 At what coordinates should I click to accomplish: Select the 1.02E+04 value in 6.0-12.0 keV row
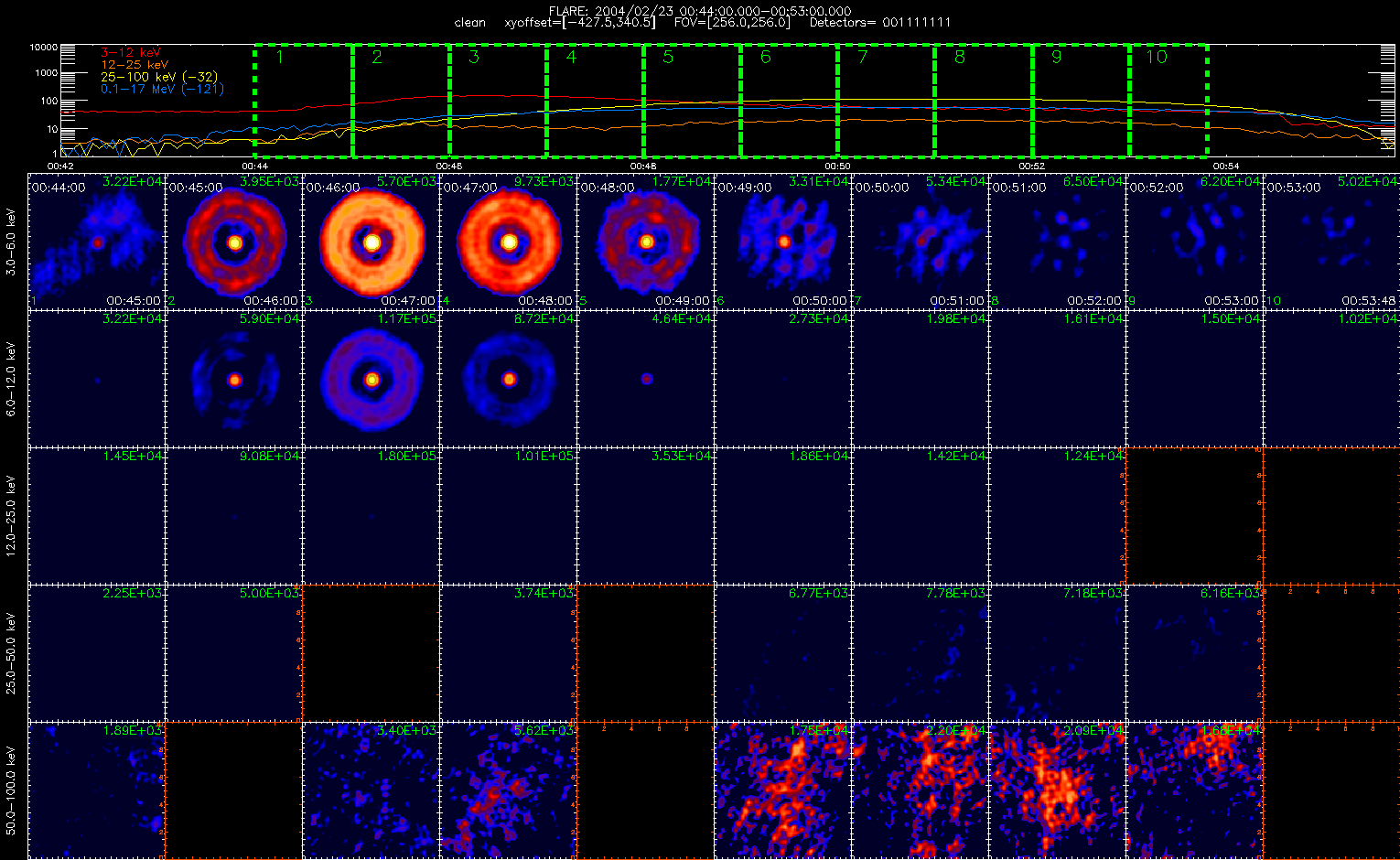click(1368, 318)
